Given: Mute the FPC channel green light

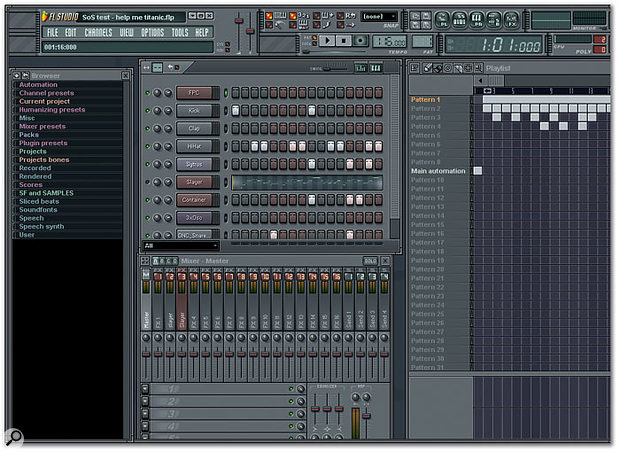Looking at the screenshot, I should pyautogui.click(x=147, y=93).
